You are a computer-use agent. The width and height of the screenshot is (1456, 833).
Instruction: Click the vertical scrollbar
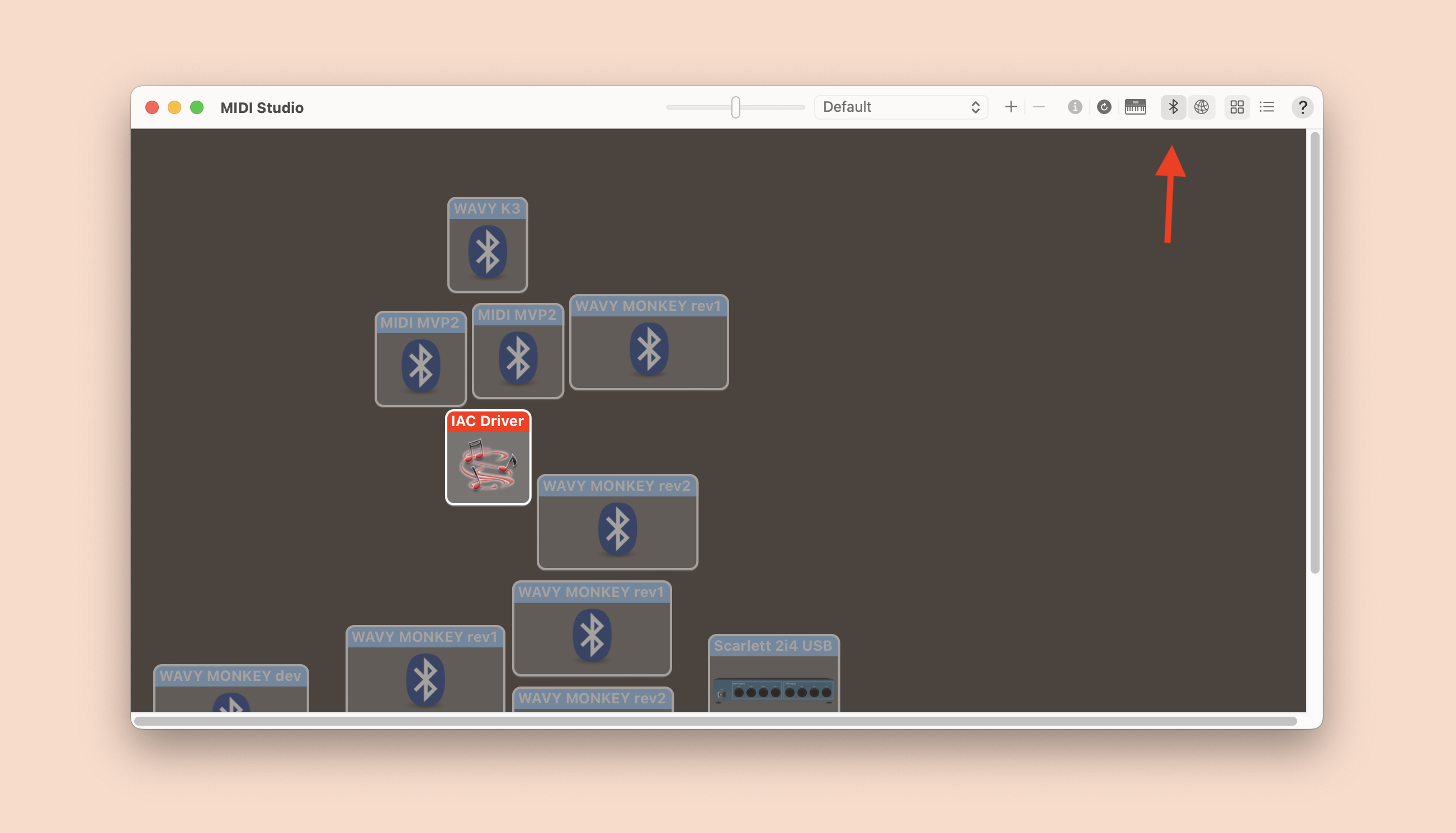point(1315,353)
